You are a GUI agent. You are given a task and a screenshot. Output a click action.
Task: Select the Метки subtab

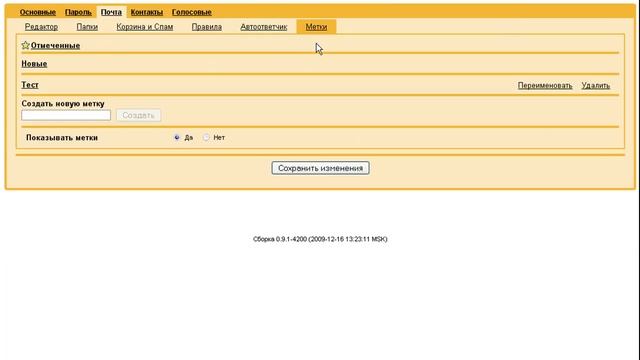point(316,27)
